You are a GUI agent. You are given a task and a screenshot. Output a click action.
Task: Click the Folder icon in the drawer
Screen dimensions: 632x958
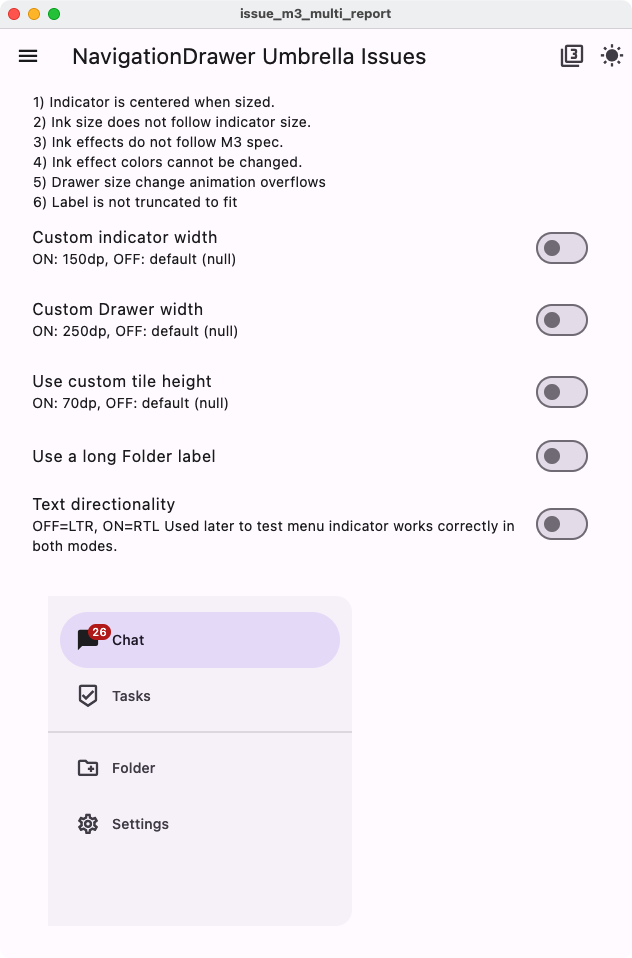tap(88, 768)
